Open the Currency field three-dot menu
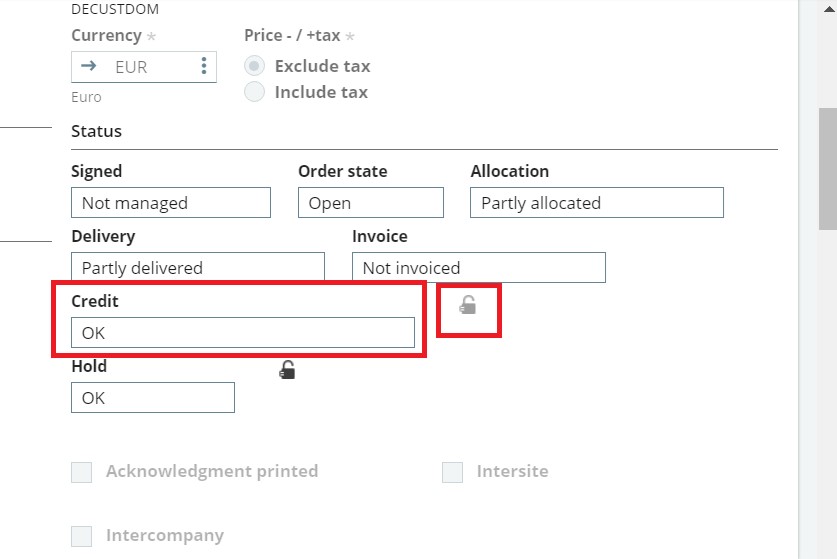Screen dimensions: 837x559 coord(204,66)
